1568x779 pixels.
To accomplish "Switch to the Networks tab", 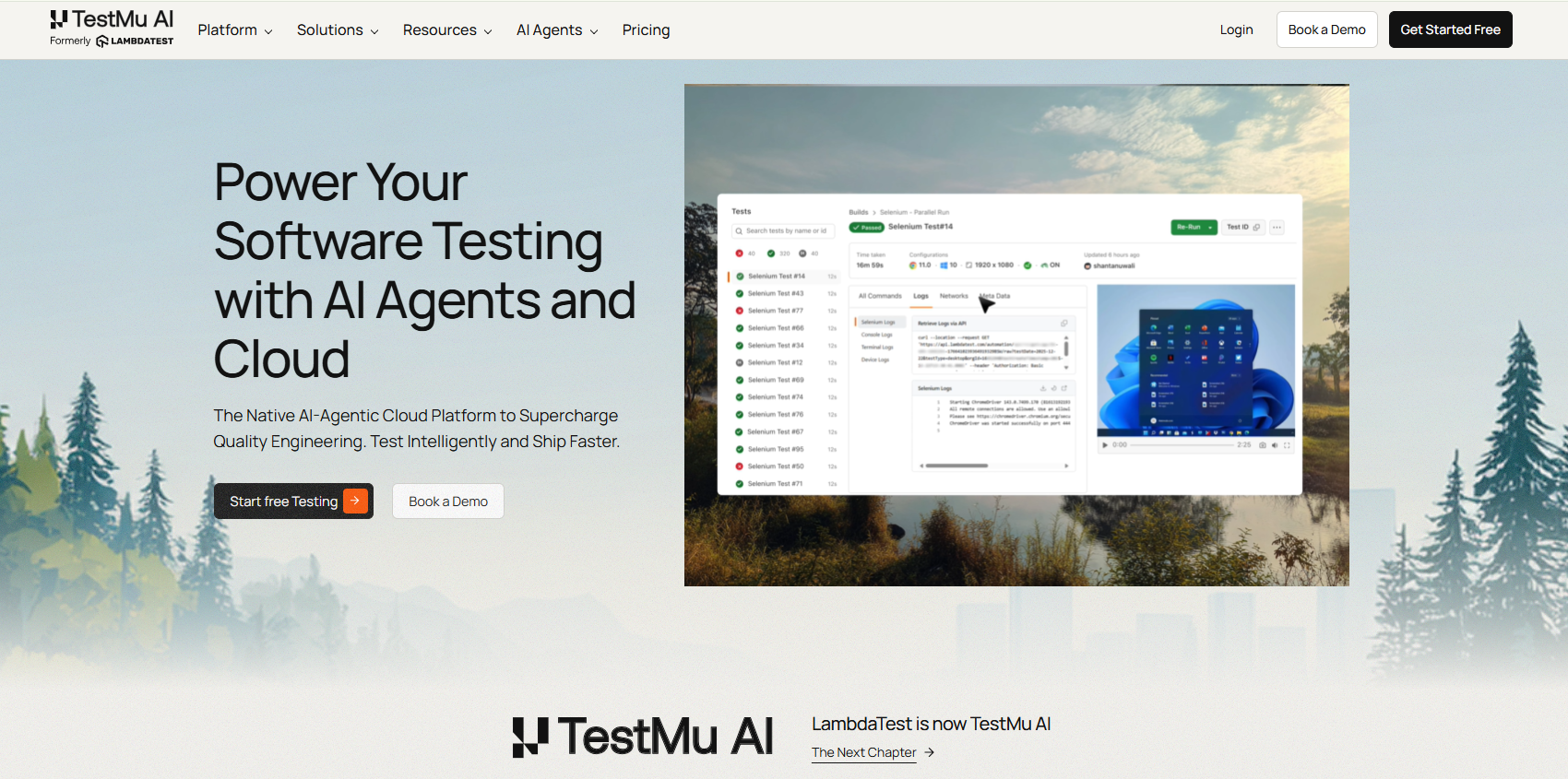I will pos(954,296).
